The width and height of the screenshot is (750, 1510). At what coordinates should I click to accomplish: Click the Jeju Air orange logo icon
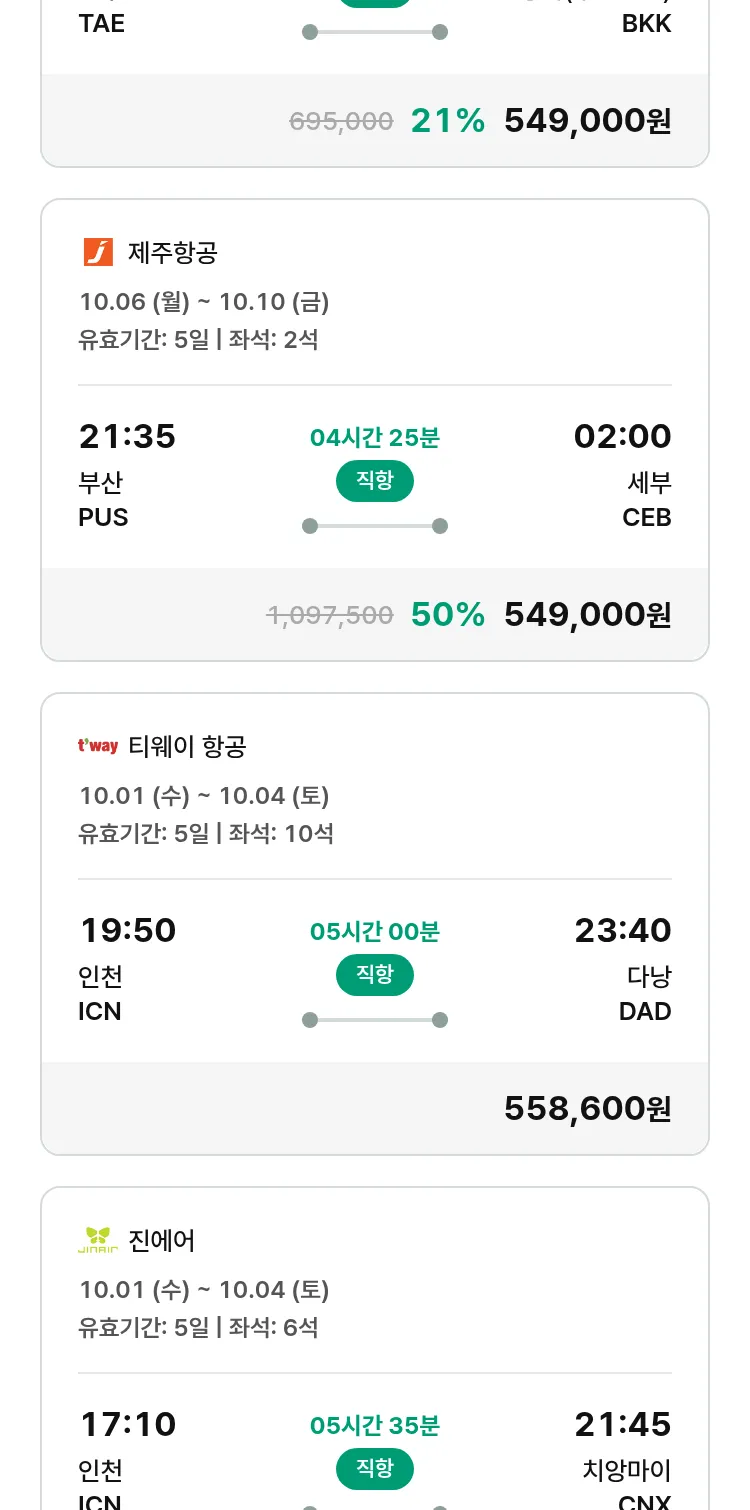point(98,252)
